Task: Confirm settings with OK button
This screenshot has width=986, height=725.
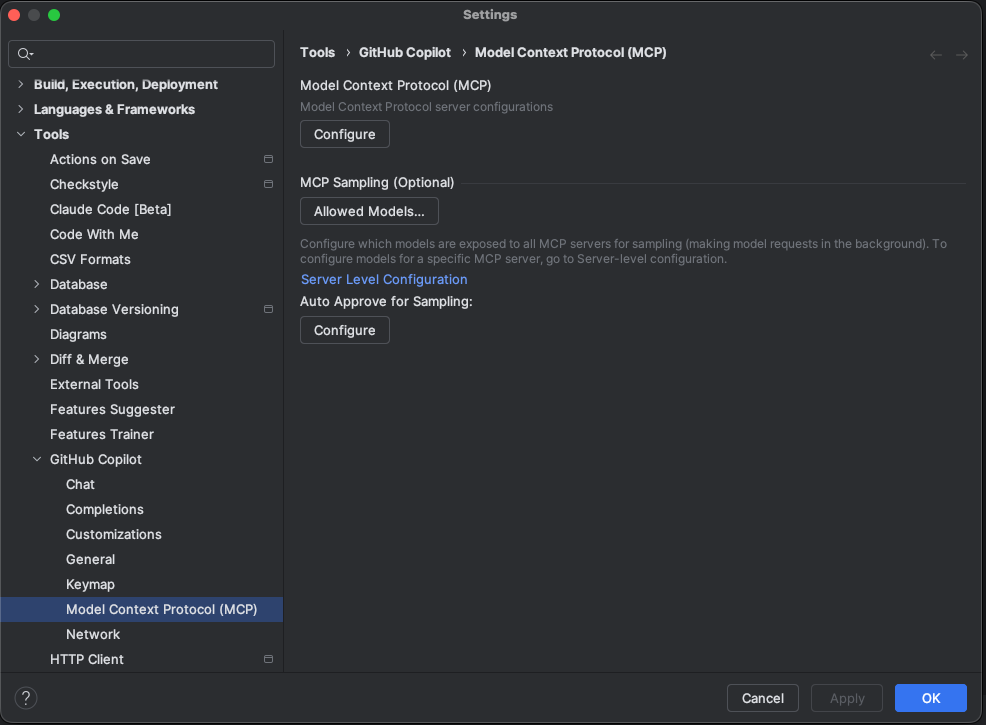Action: (931, 698)
